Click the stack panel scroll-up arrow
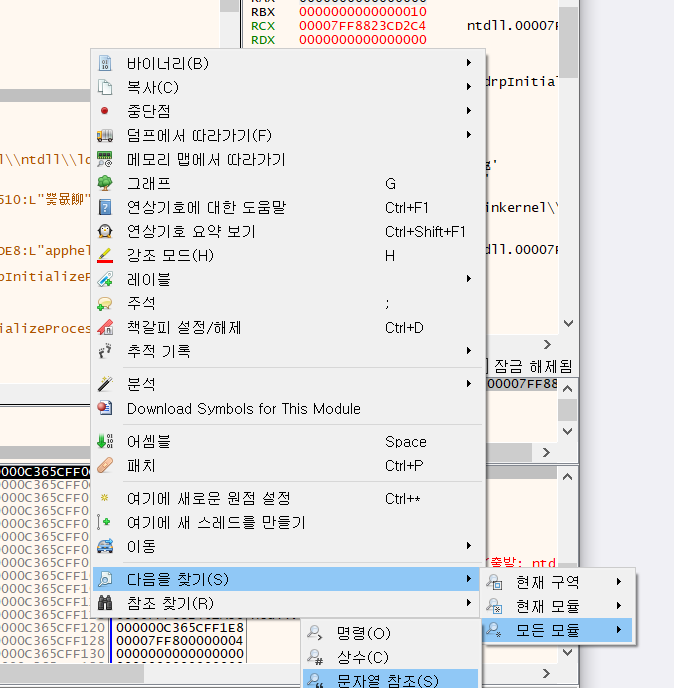674x688 pixels. point(567,477)
